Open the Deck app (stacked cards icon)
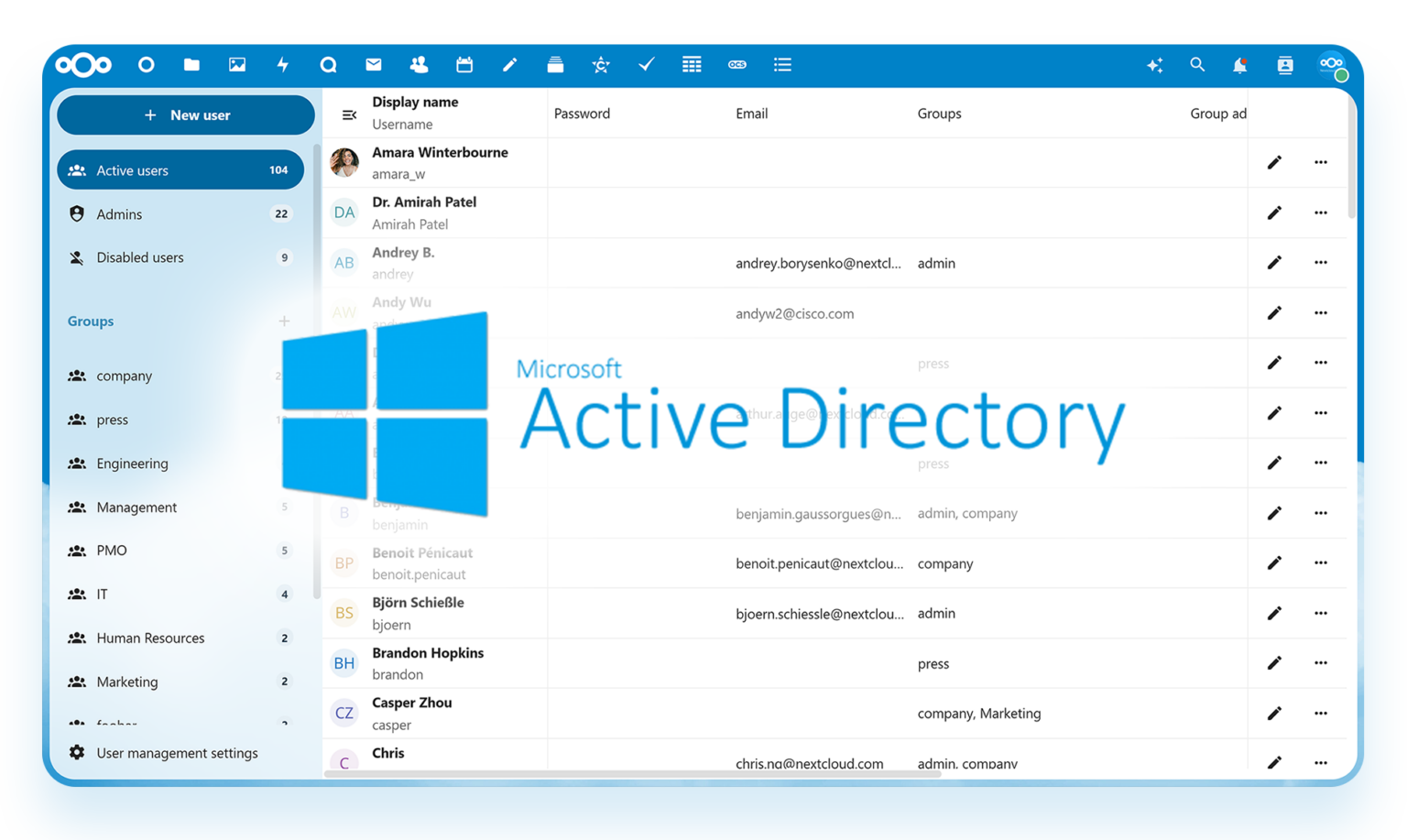The width and height of the screenshot is (1407, 840). tap(555, 64)
